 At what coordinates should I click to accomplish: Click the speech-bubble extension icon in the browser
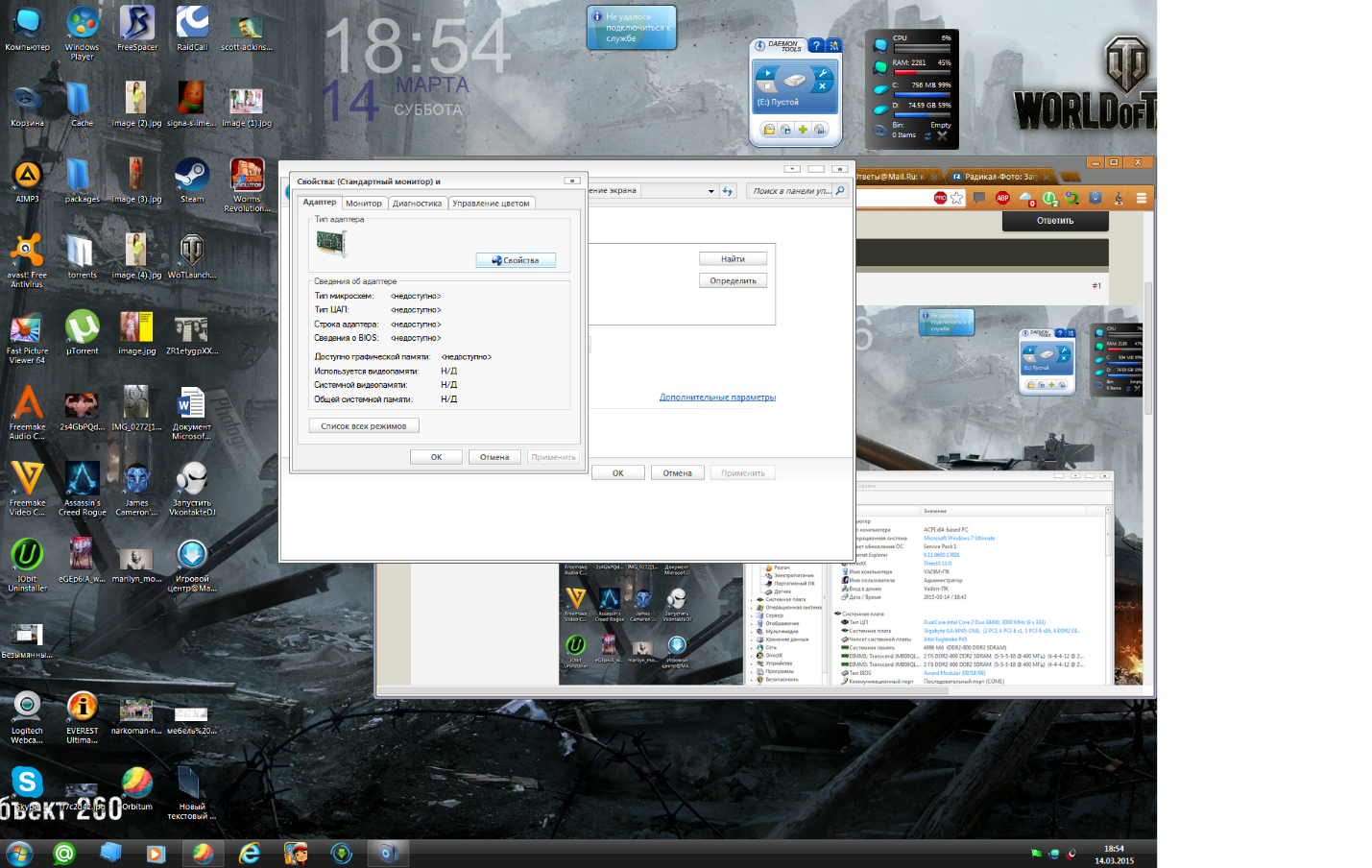[x=979, y=198]
